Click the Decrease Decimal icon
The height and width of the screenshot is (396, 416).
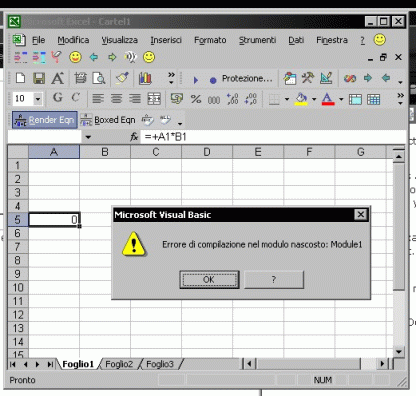coord(250,99)
